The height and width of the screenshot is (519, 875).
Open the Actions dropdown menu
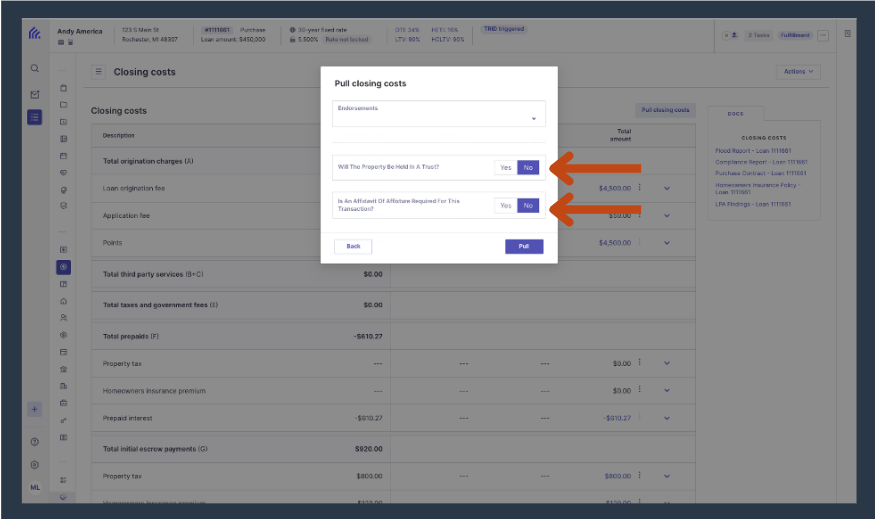pos(798,71)
